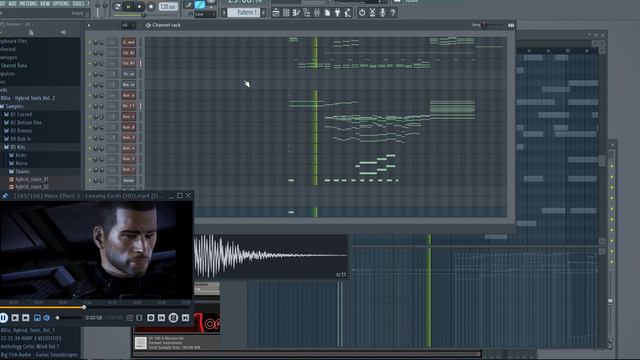Open the PATTERNS menu
Viewport: 640px width, 360px height.
coord(28,3)
